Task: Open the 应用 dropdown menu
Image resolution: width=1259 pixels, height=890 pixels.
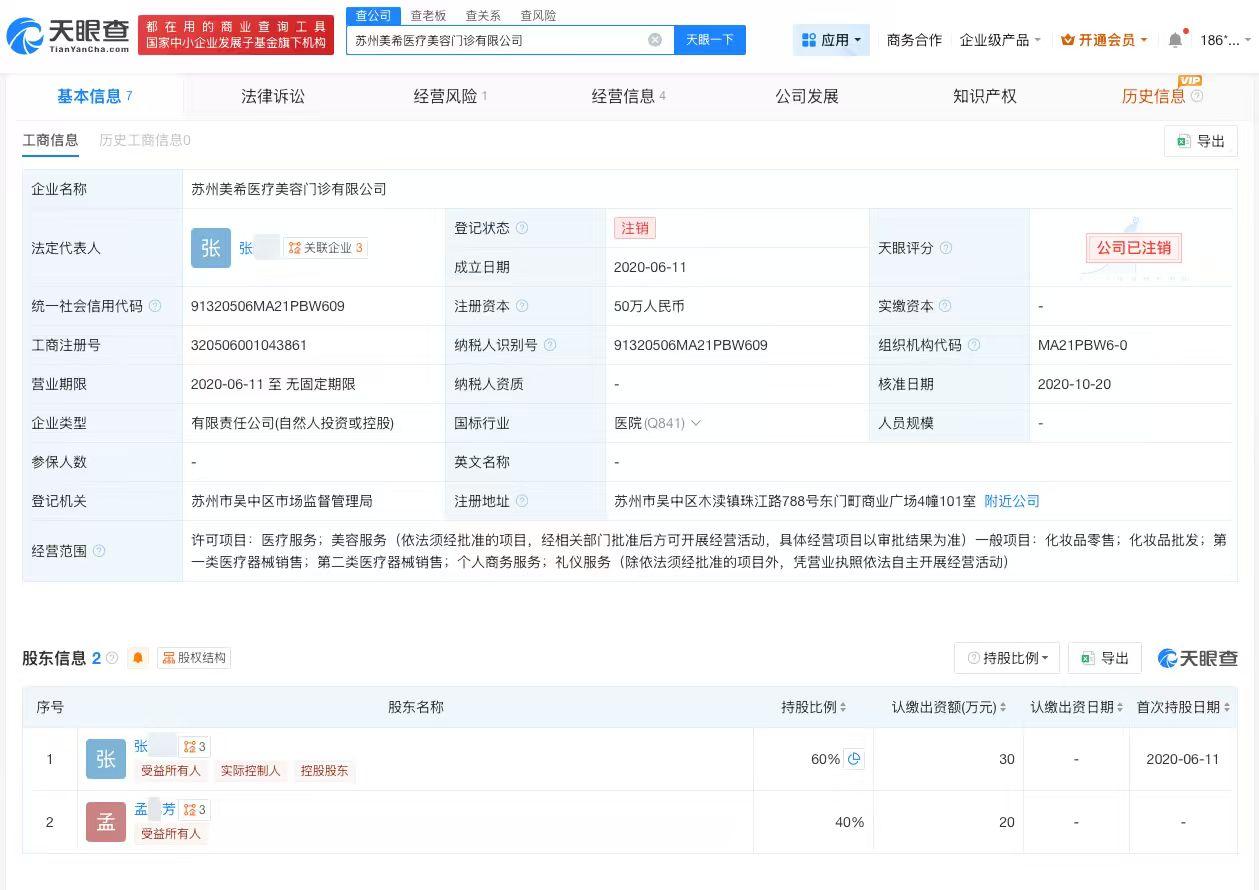Action: tap(831, 40)
